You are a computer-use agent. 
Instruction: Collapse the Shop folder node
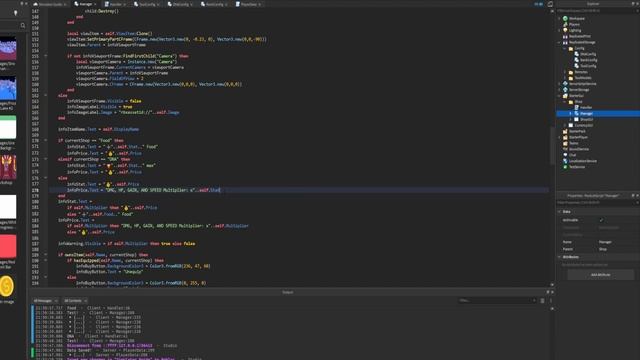565,102
